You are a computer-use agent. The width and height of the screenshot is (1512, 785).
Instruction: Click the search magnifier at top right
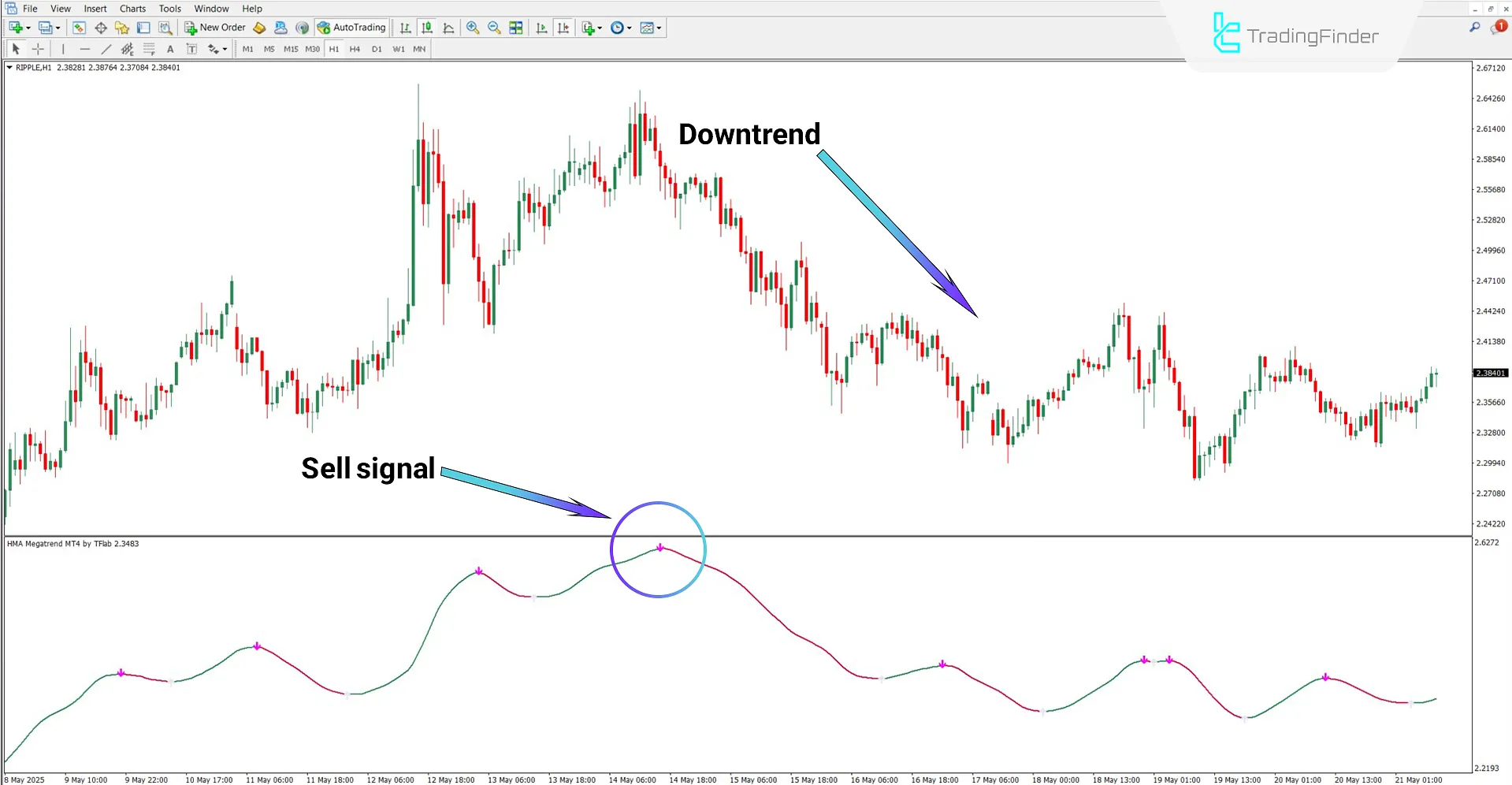click(1474, 26)
